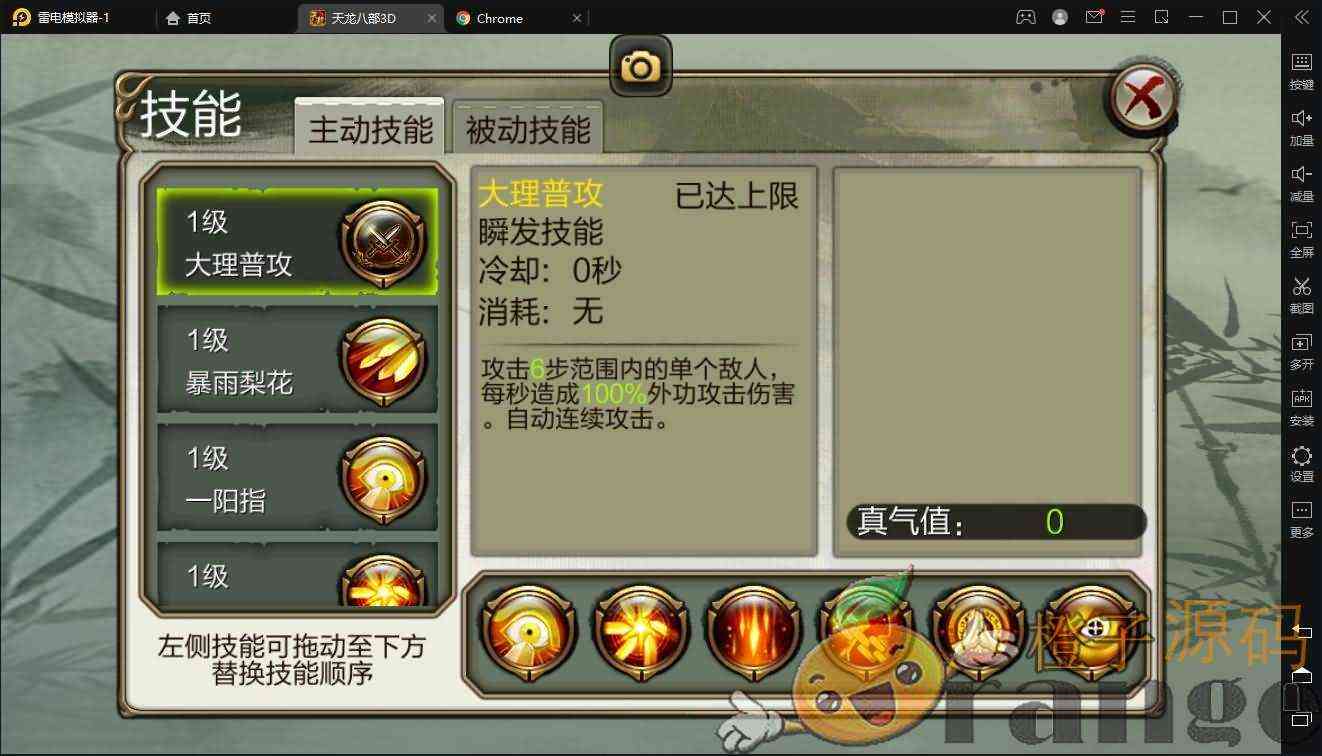Viewport: 1322px width, 756px height.
Task: Open the Chrome emulator tab
Action: [518, 18]
